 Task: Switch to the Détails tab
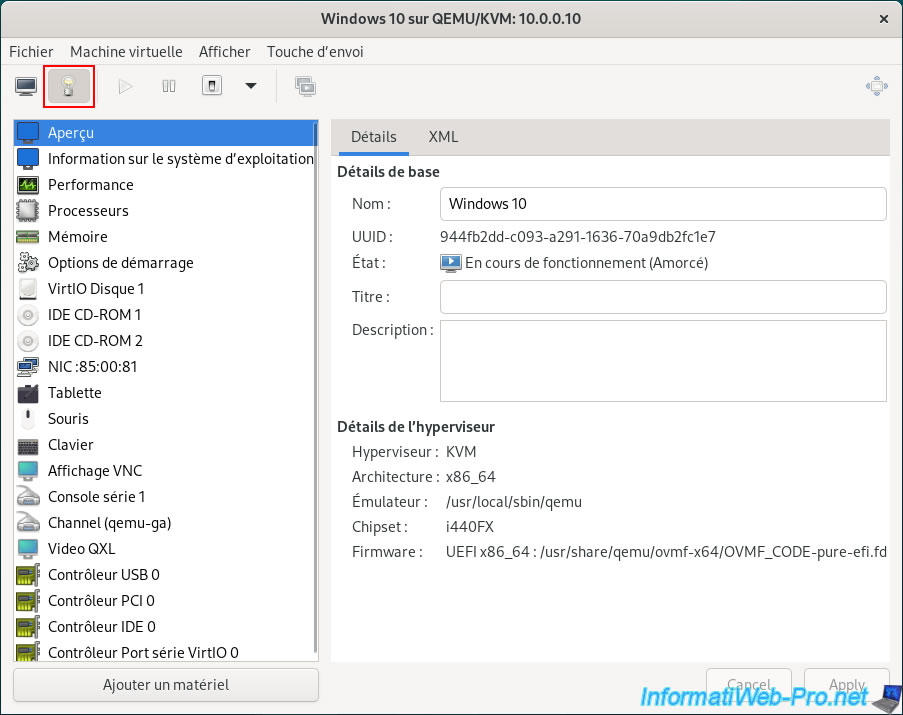(374, 137)
